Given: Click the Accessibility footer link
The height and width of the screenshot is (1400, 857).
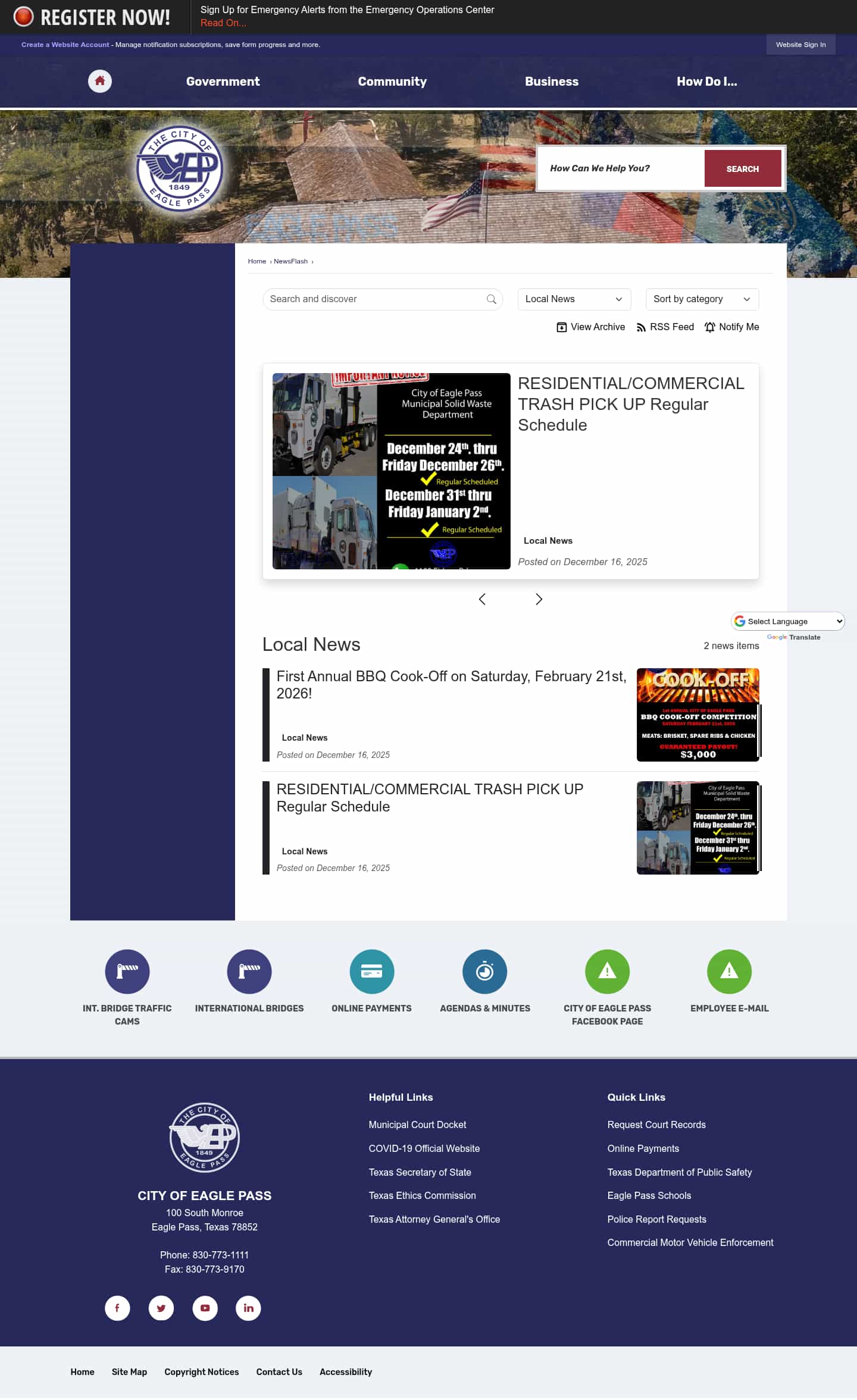Looking at the screenshot, I should [345, 1371].
